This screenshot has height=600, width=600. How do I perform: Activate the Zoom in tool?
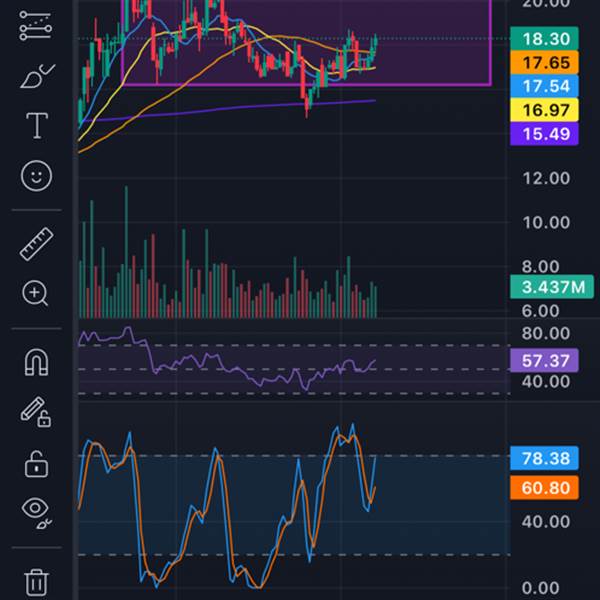click(35, 294)
